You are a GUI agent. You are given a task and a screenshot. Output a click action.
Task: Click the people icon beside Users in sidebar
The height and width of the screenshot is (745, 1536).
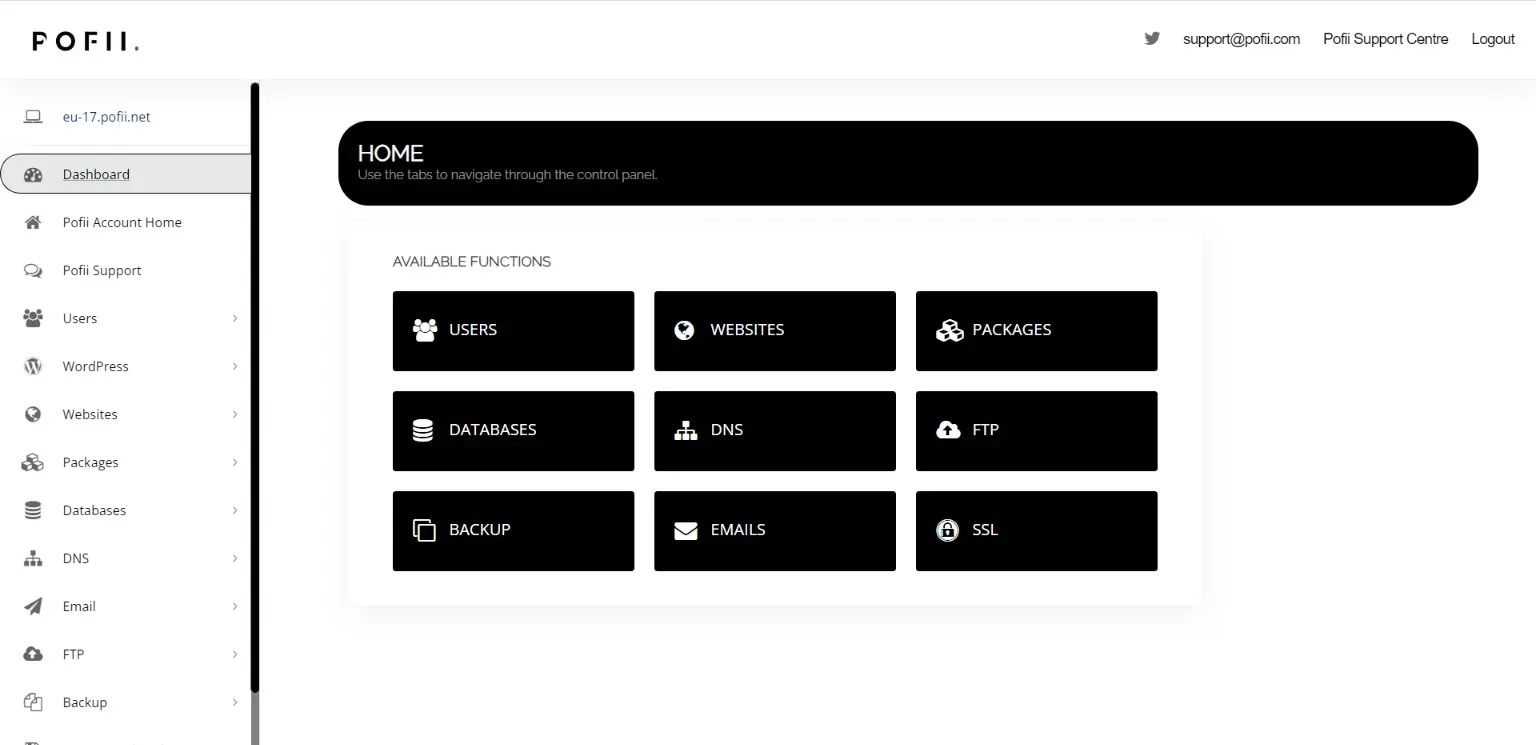coord(33,318)
